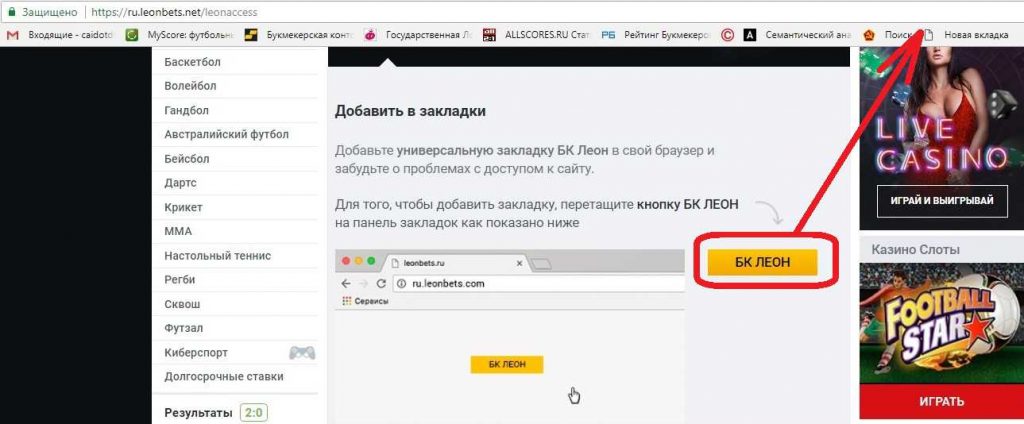Open the Новая вкладка bookmark
This screenshot has height=424, width=1024.
[967, 35]
